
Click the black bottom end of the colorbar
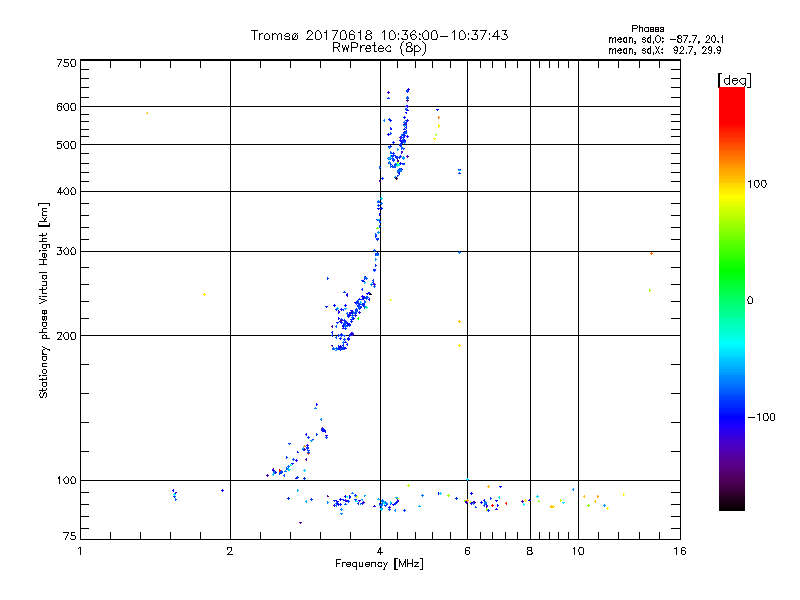(731, 504)
